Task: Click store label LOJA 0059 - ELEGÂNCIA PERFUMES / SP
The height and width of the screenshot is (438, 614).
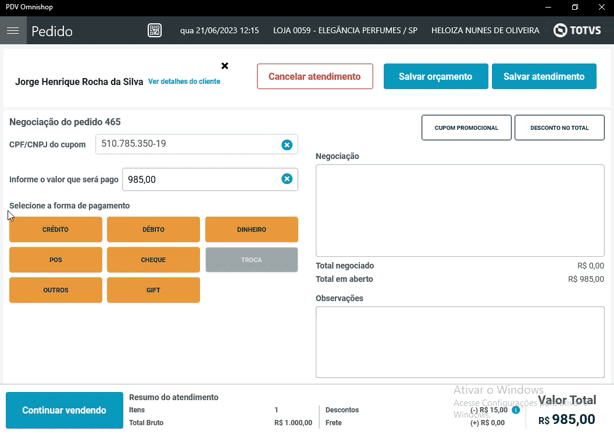Action: click(345, 31)
